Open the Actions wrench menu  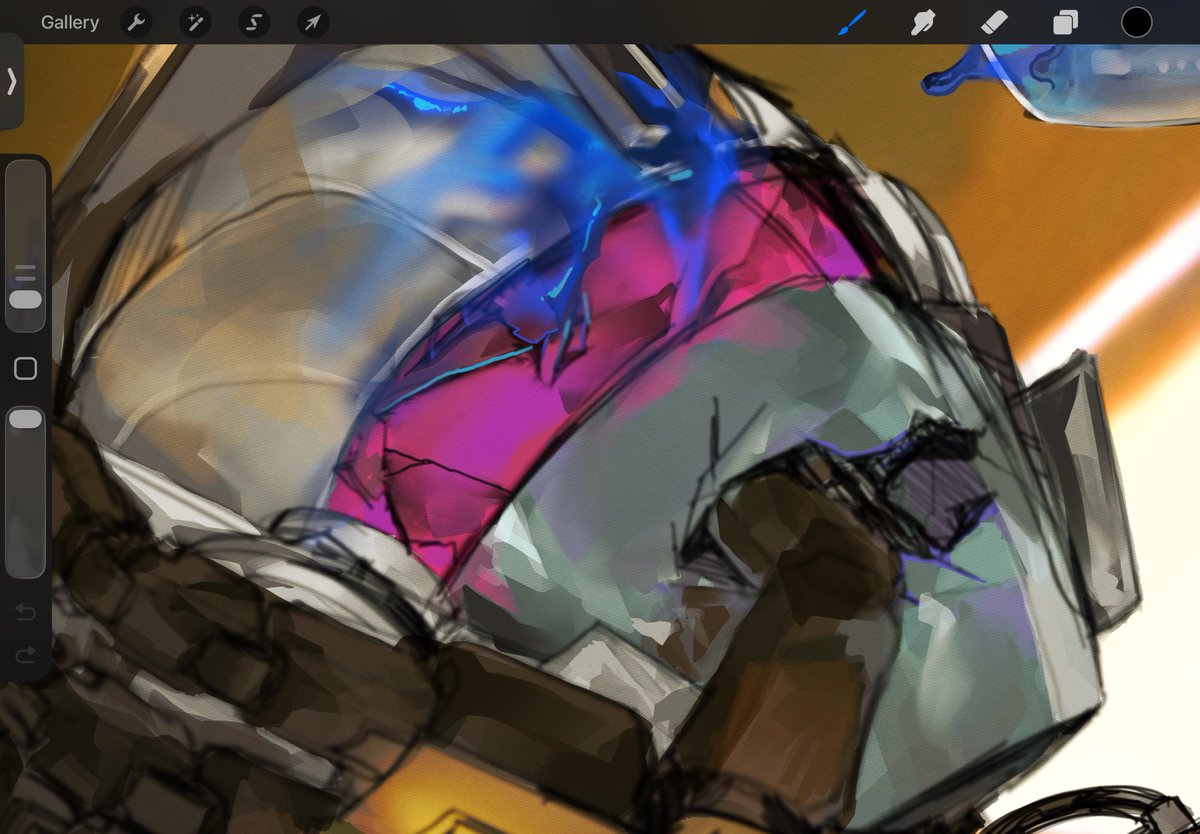click(136, 22)
